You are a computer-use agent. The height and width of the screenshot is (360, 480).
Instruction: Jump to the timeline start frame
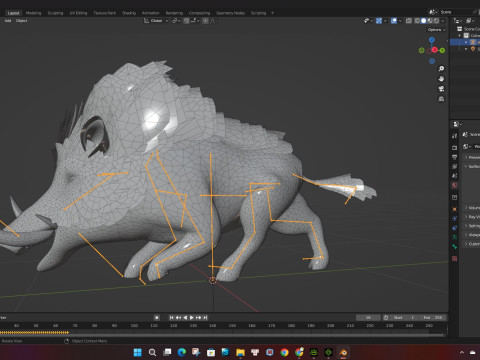[171, 318]
